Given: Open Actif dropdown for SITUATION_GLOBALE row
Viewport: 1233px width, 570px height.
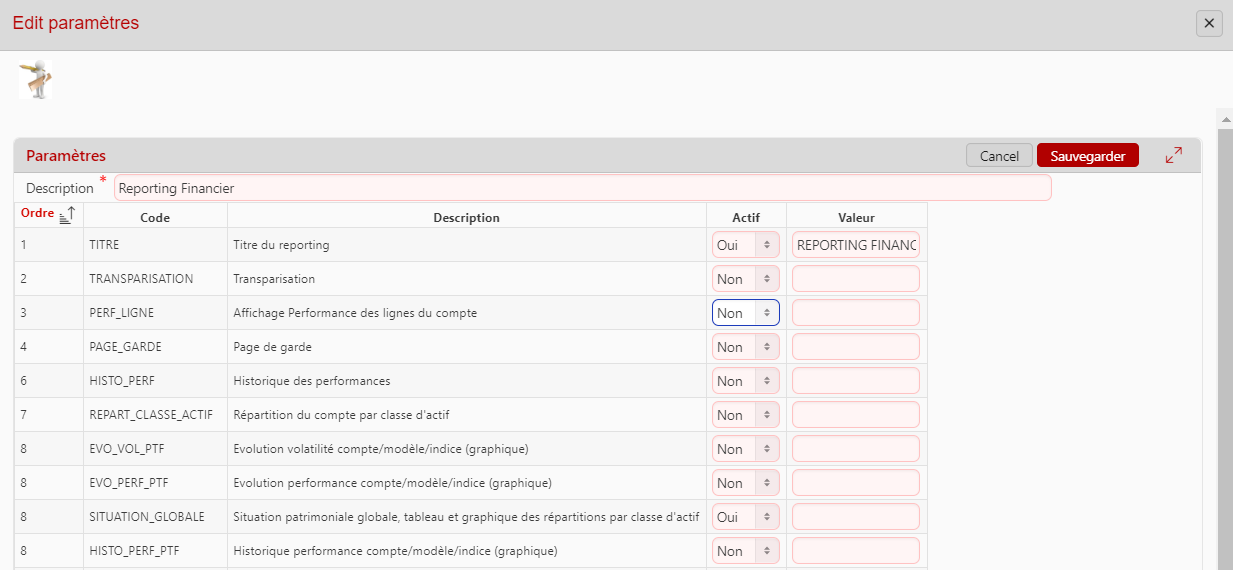Looking at the screenshot, I should click(745, 517).
